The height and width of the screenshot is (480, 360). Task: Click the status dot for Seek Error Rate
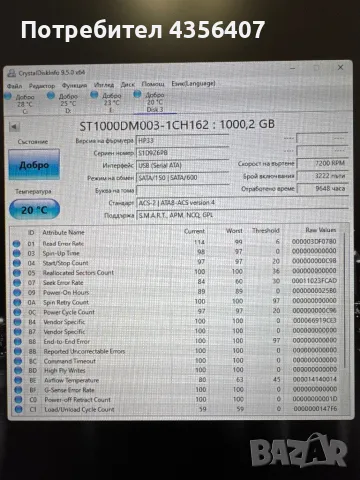(17, 283)
